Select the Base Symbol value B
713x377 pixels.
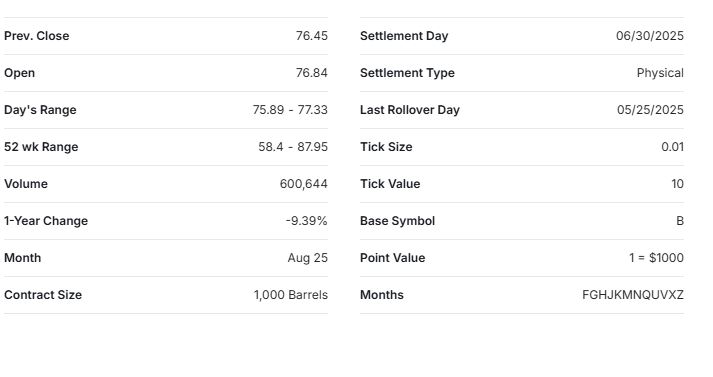(x=680, y=221)
